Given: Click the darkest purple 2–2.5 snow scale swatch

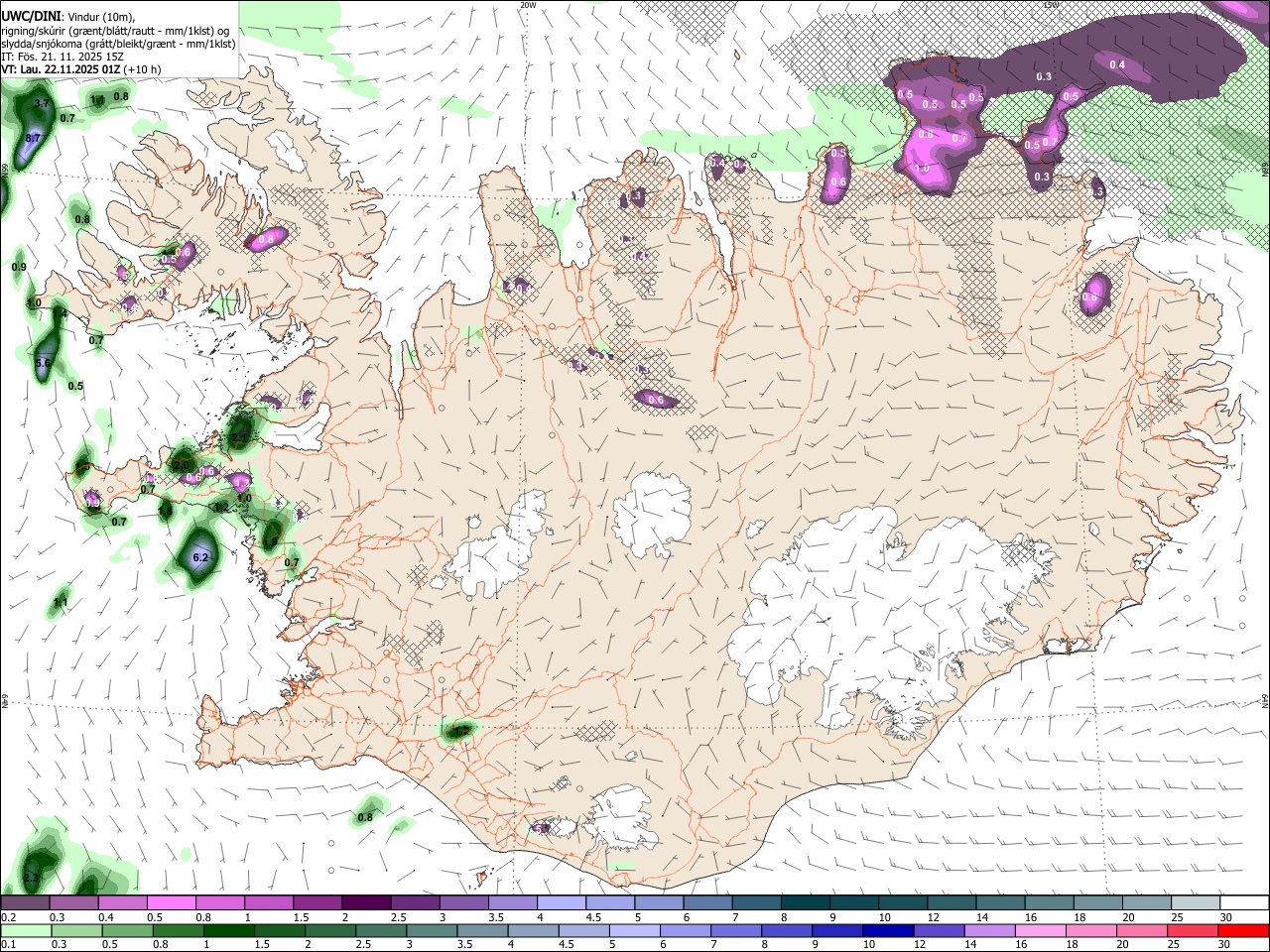Looking at the screenshot, I should (365, 903).
